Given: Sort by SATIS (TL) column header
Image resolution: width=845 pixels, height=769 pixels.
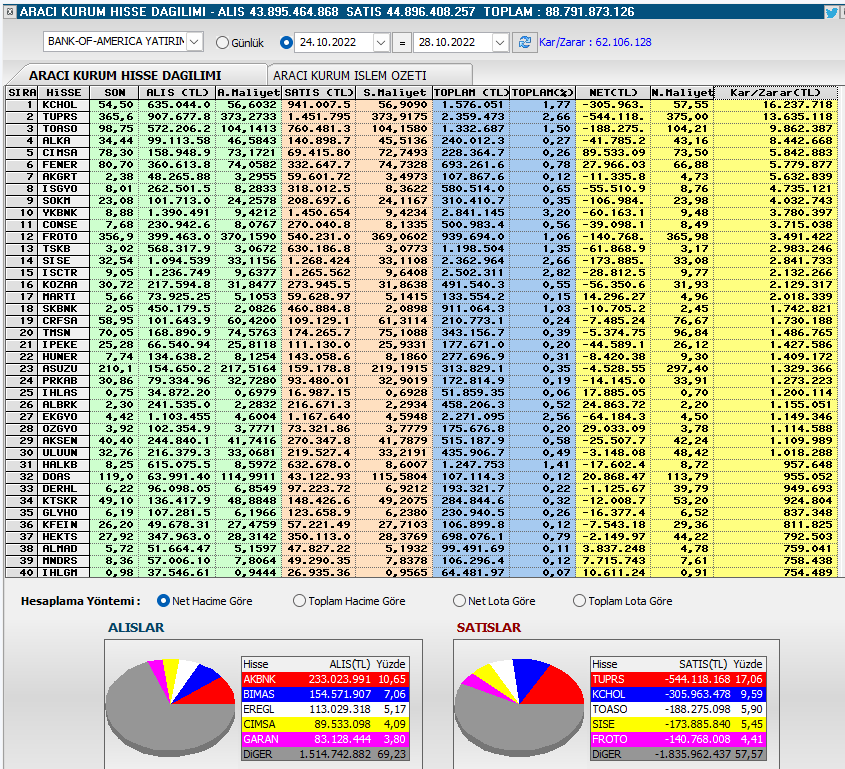Looking at the screenshot, I should coord(319,93).
